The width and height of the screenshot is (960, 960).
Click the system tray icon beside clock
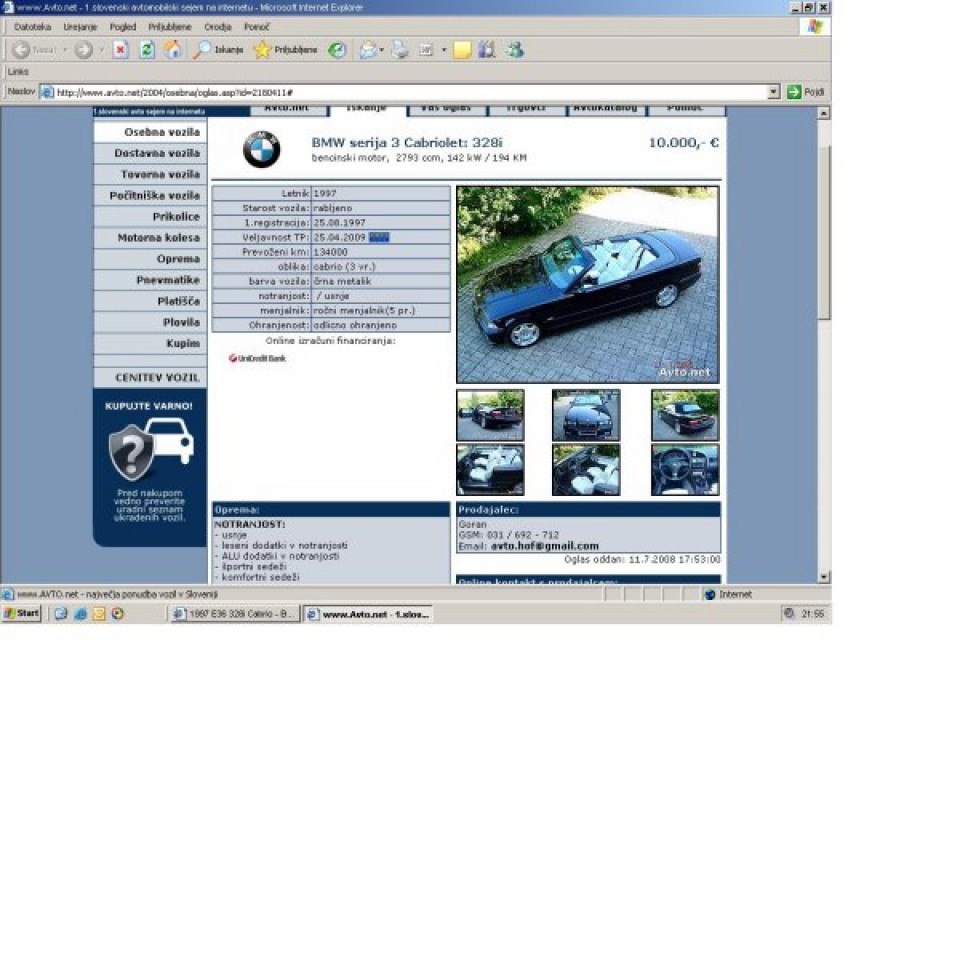(x=789, y=613)
